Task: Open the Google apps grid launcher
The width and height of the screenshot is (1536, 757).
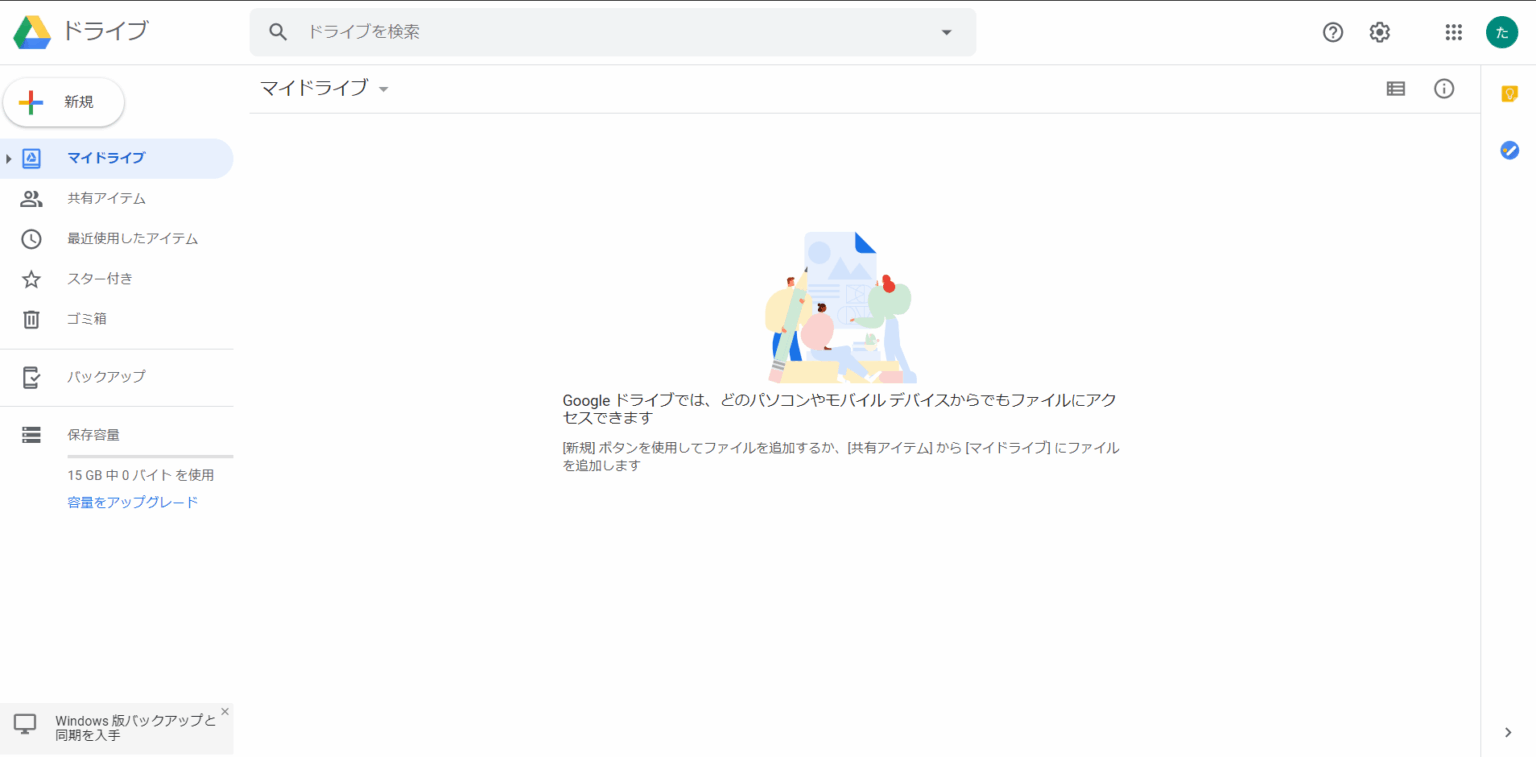Action: pyautogui.click(x=1453, y=32)
